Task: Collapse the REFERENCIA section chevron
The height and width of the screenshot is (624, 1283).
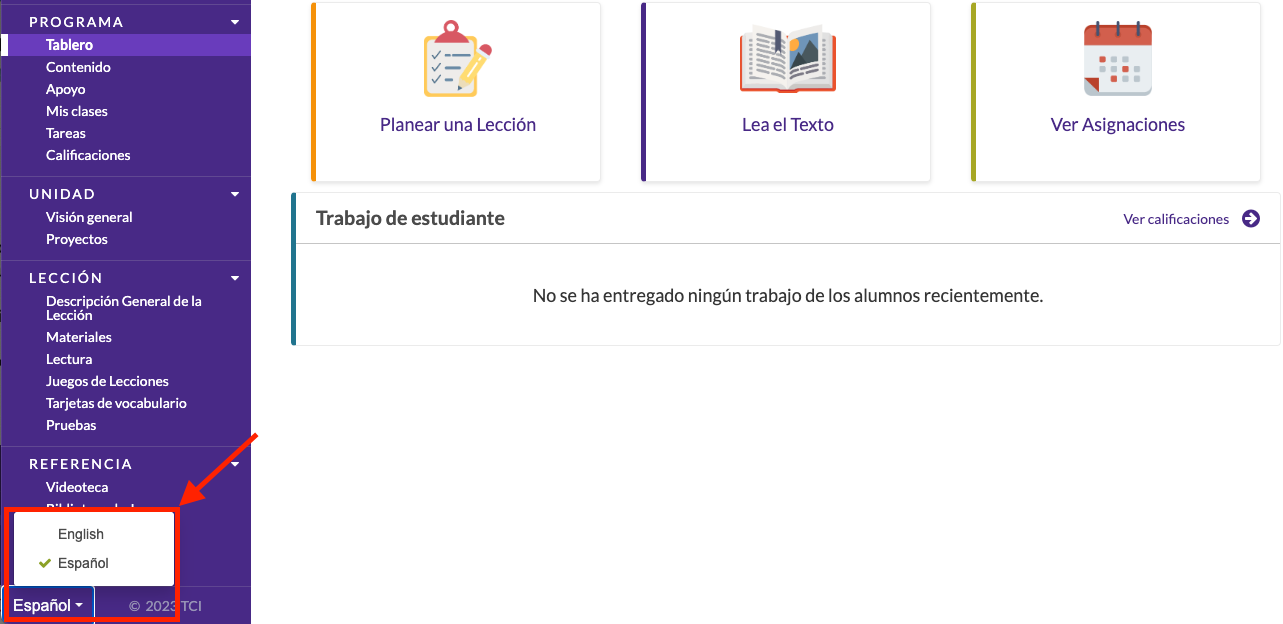Action: [x=234, y=463]
